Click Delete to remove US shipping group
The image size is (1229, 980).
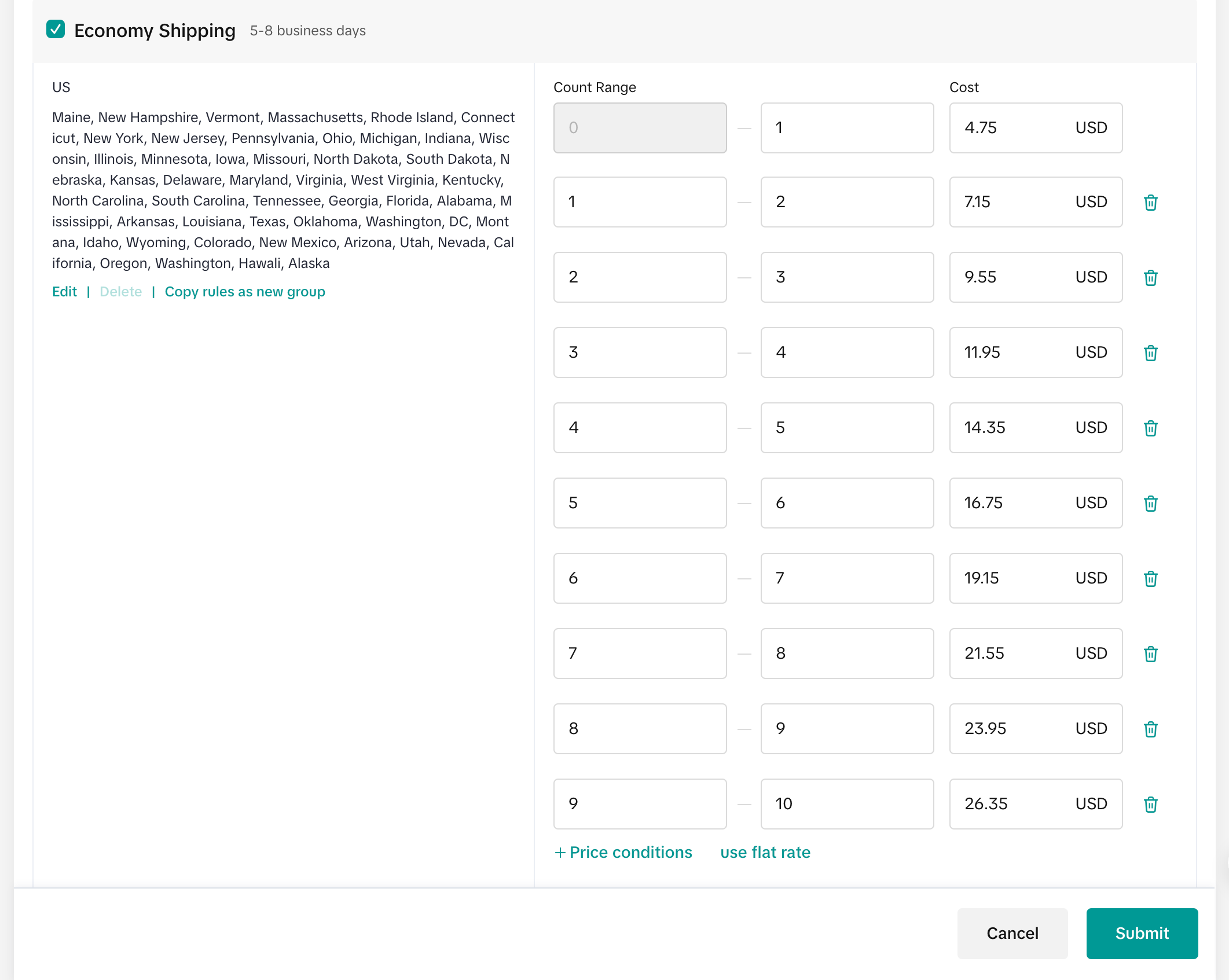pos(119,292)
